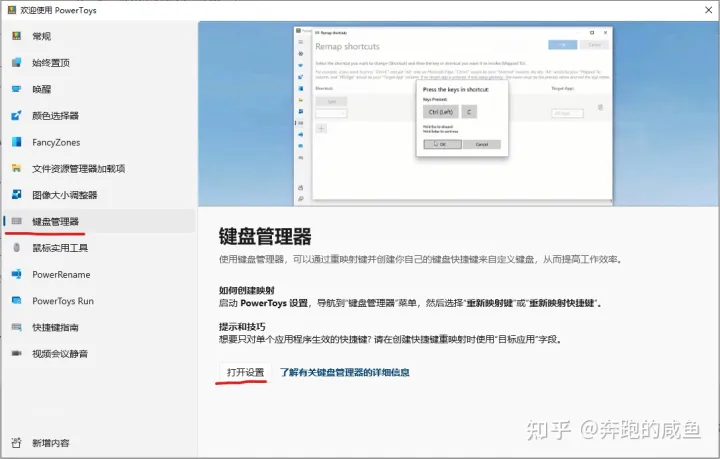Click the PowerRename icon
This screenshot has width=720, height=459.
click(17, 274)
